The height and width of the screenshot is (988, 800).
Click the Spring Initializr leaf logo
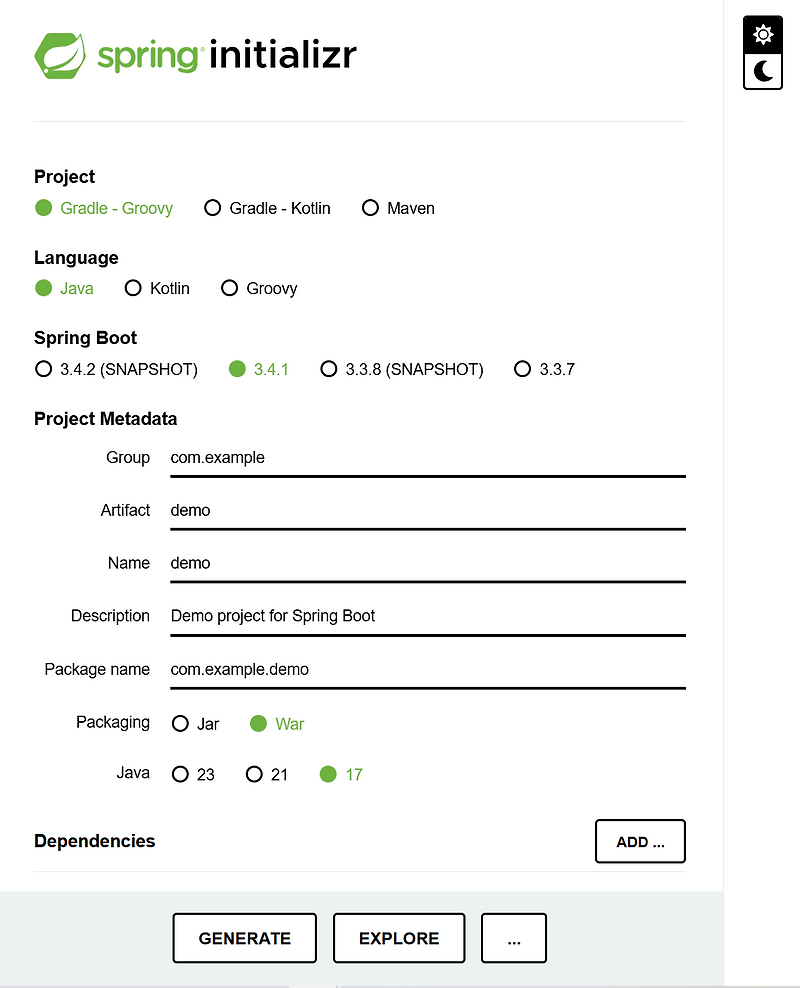(x=62, y=56)
